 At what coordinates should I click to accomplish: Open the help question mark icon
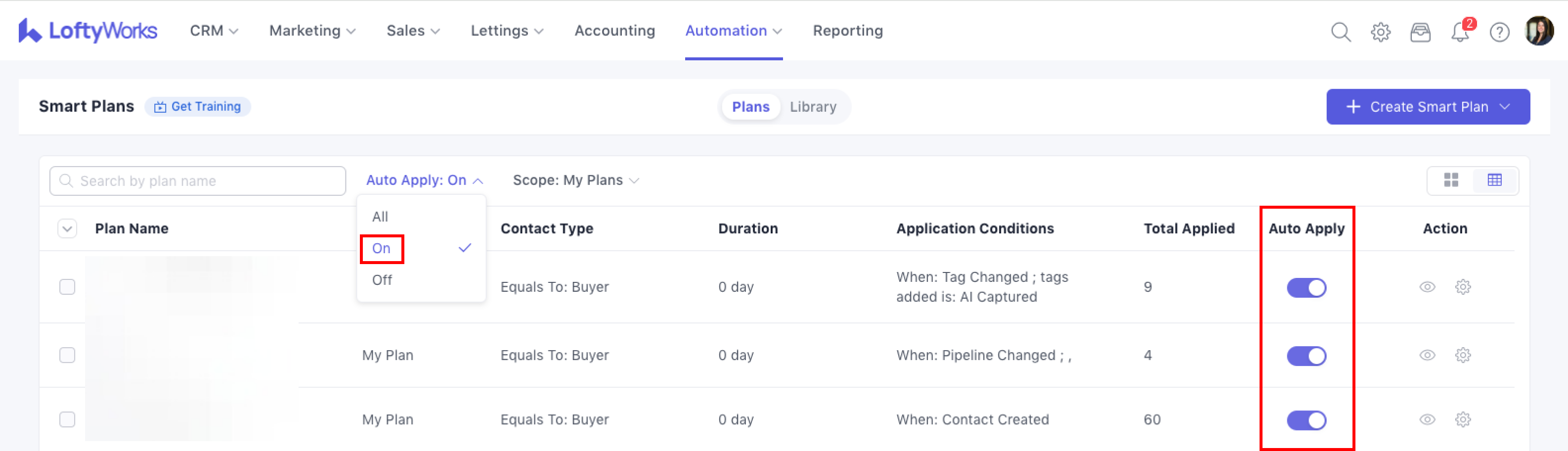(1499, 32)
